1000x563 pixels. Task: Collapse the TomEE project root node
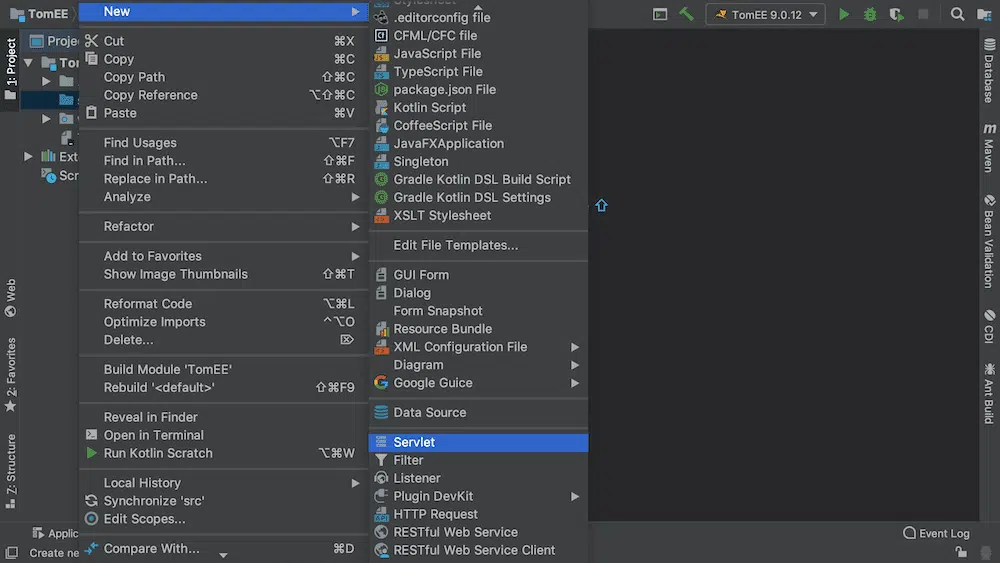(x=29, y=63)
